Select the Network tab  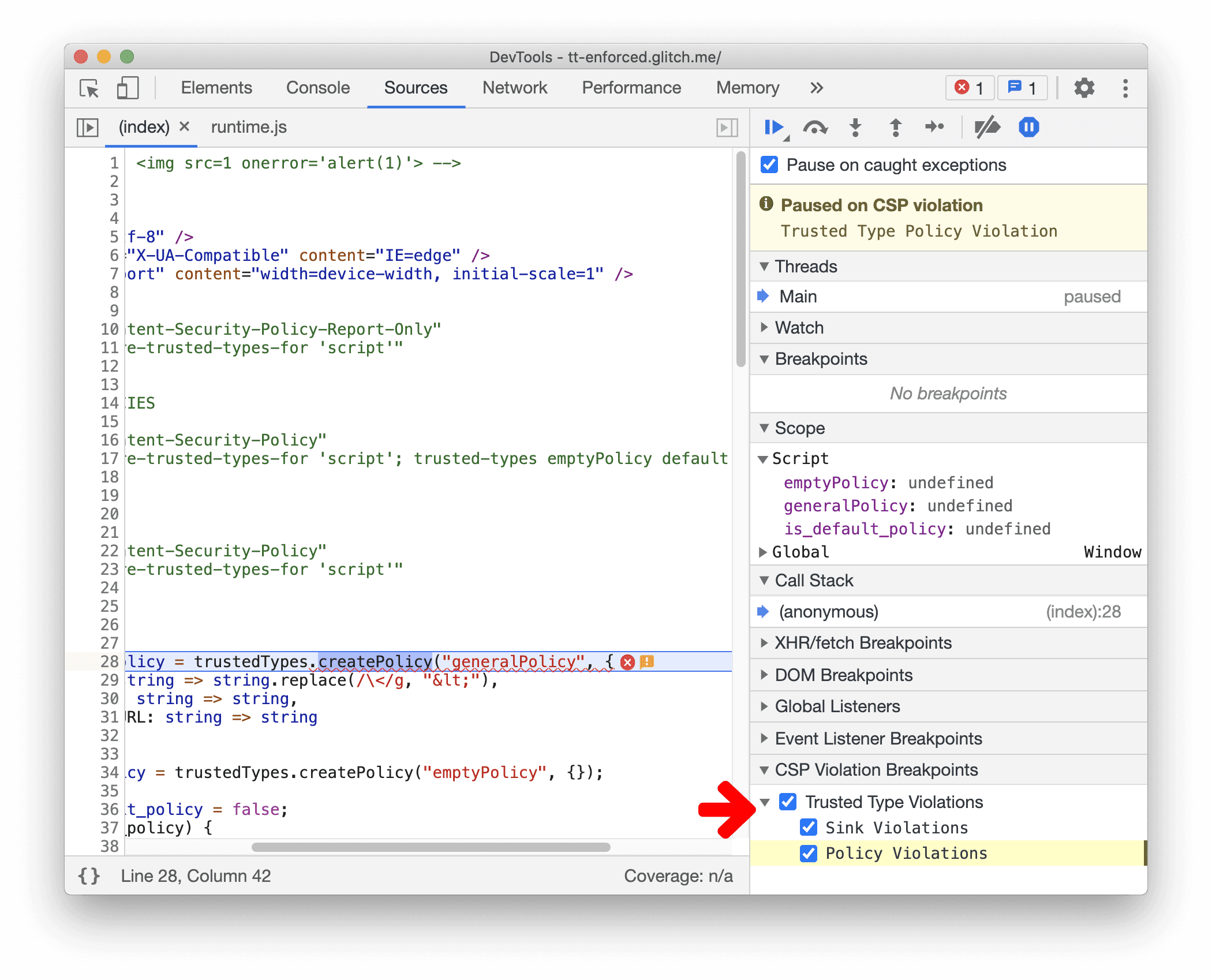coord(513,89)
